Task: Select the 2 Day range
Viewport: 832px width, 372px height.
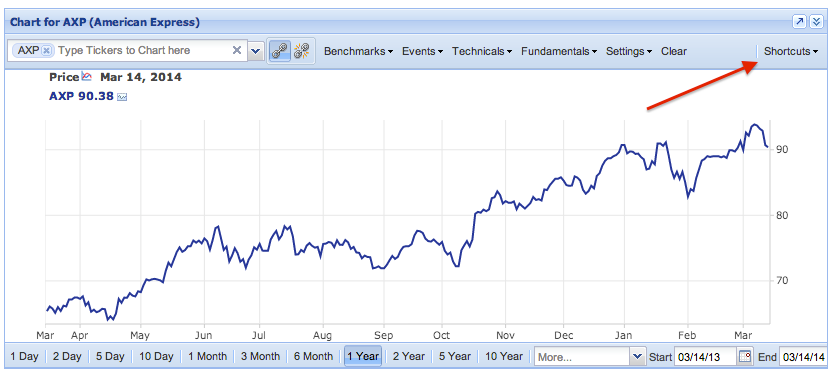Action: click(67, 357)
